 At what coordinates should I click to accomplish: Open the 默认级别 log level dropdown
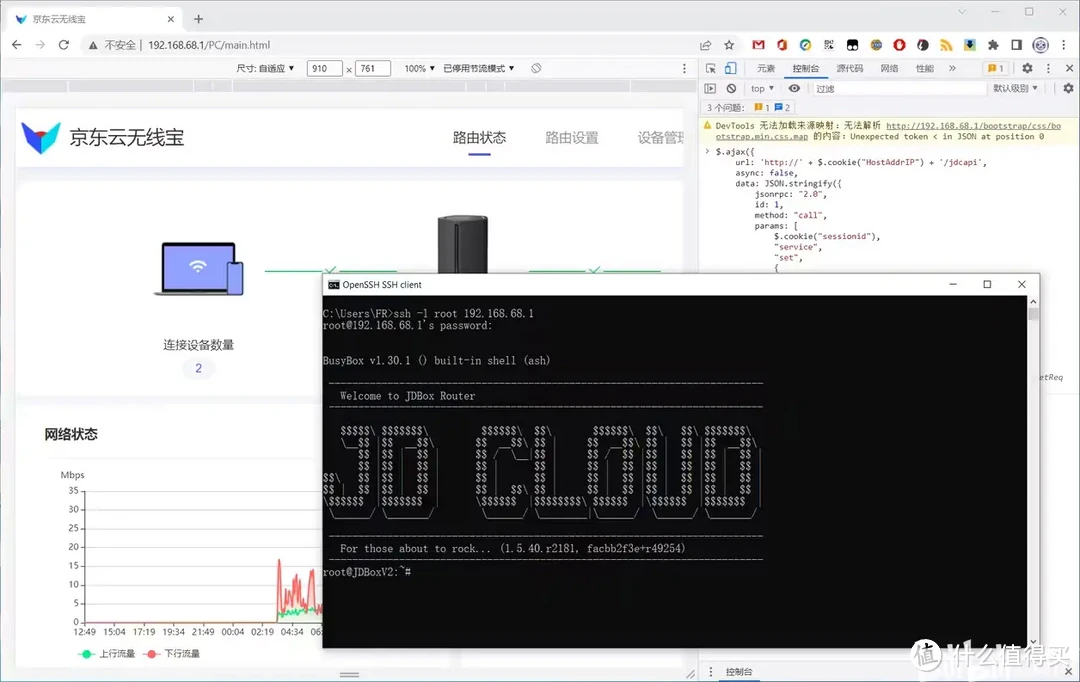pos(1015,89)
